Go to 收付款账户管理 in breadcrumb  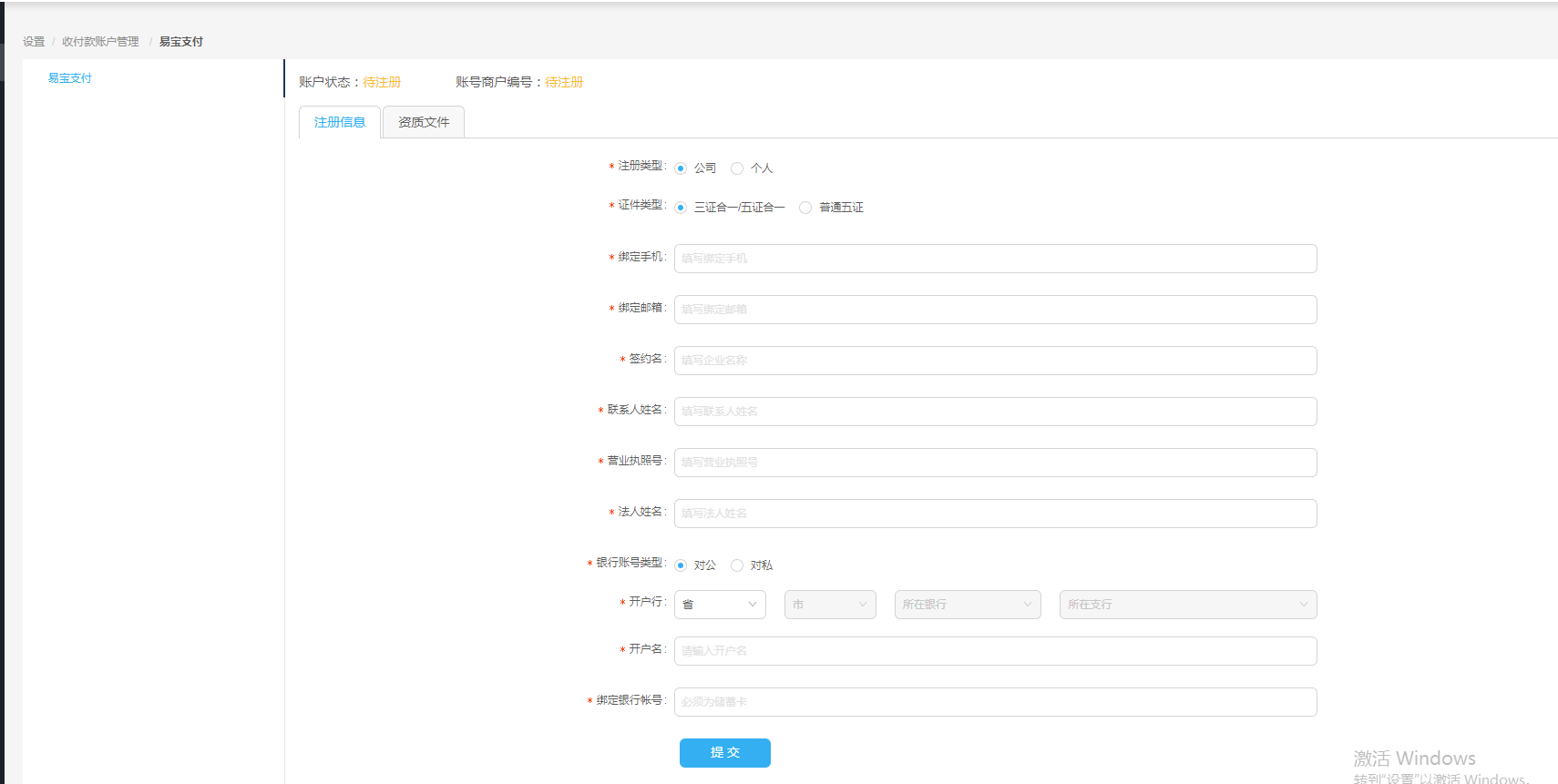coord(100,42)
